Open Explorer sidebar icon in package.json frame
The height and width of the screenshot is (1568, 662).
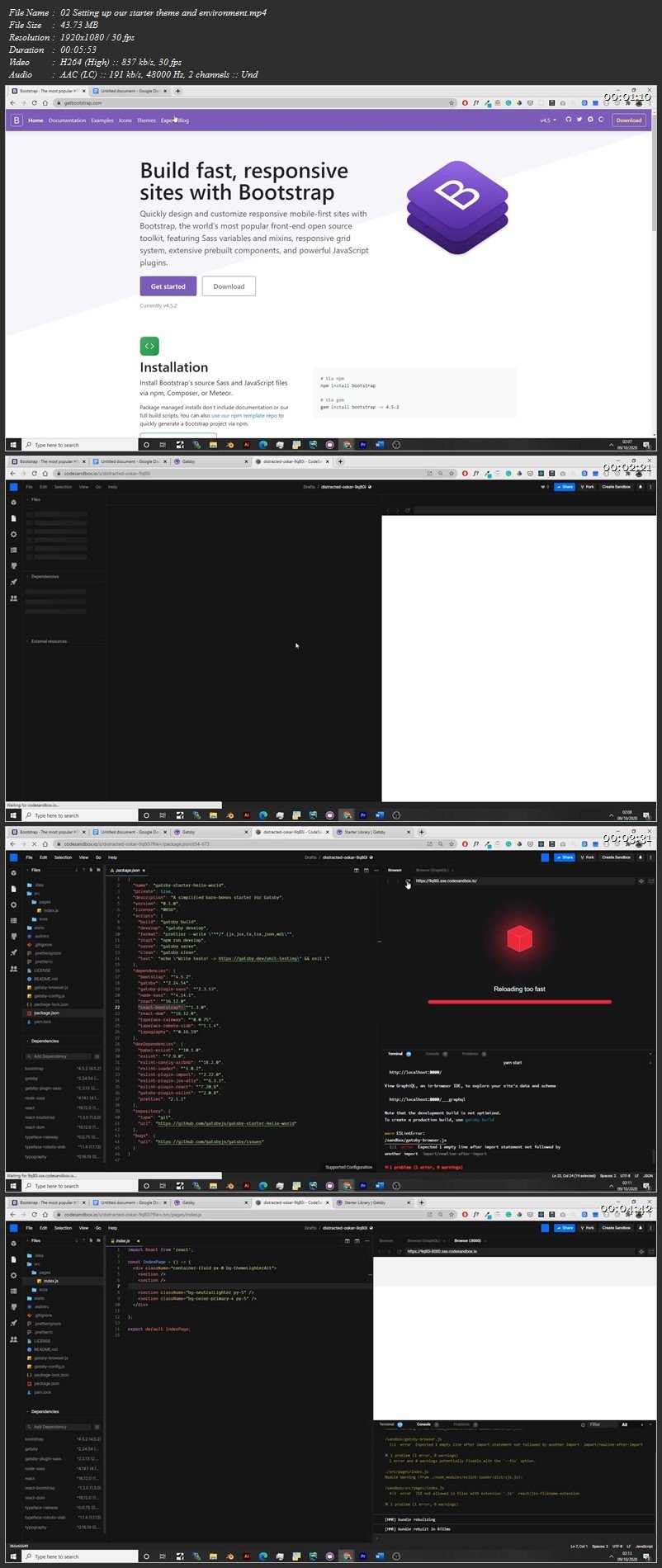(13, 889)
